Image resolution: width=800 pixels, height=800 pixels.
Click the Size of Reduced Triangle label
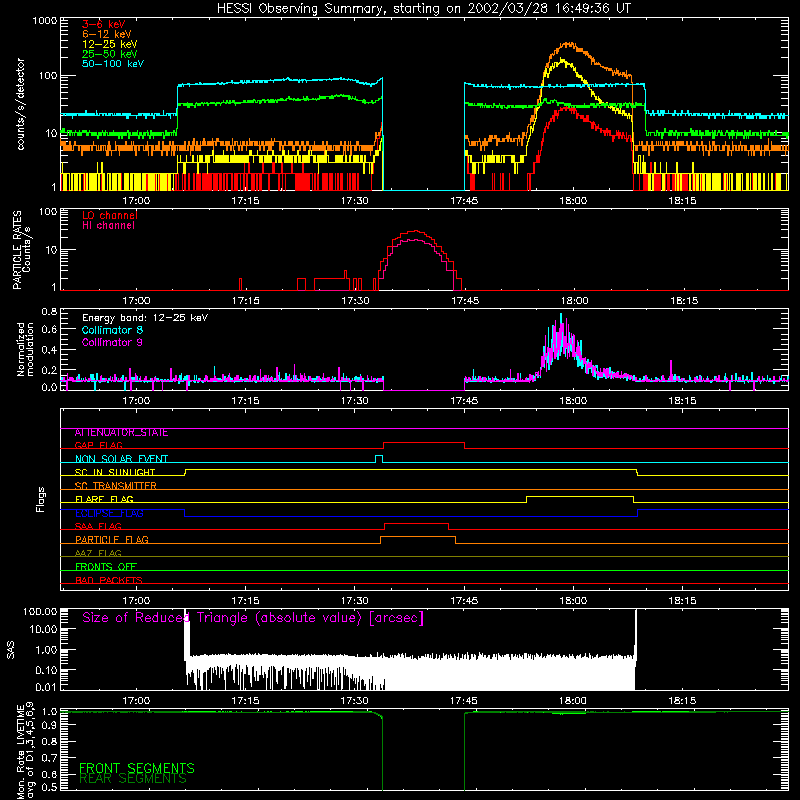click(x=253, y=618)
